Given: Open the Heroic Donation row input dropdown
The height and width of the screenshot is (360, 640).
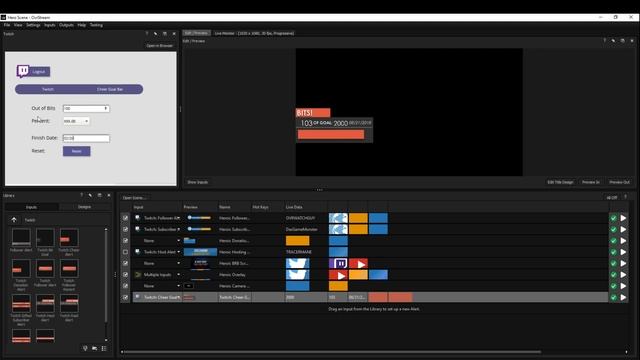Looking at the screenshot, I should coord(178,241).
